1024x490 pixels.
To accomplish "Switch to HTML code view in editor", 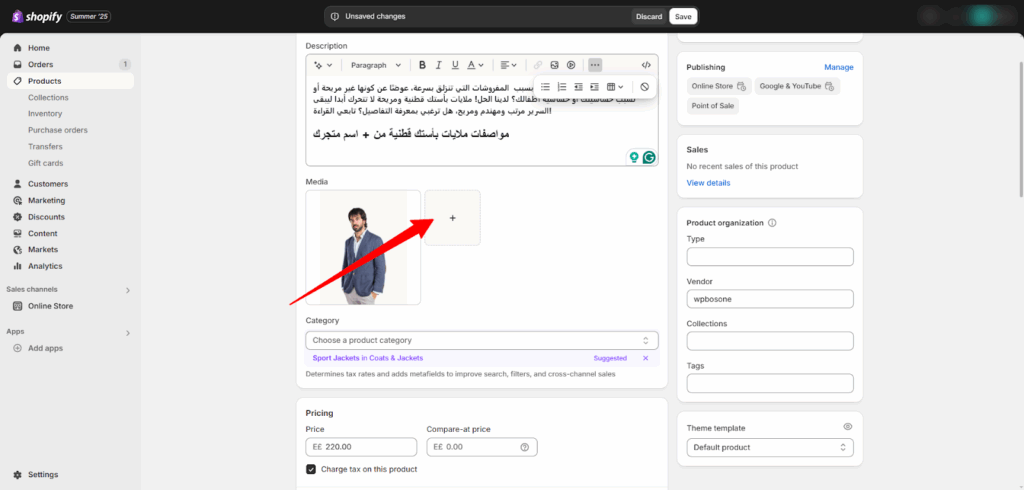I will click(x=646, y=65).
